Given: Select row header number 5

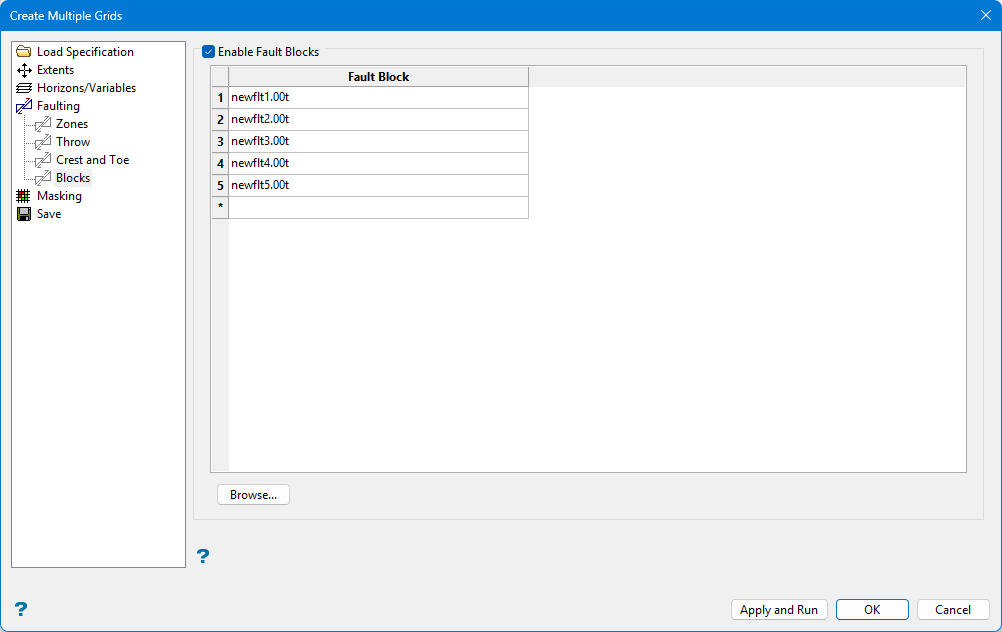Looking at the screenshot, I should (x=220, y=185).
